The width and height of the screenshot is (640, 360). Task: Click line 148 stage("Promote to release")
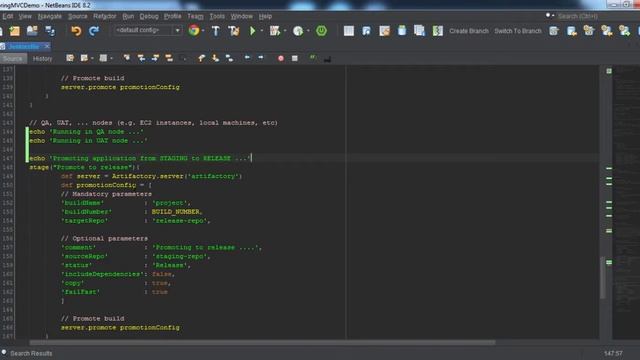pos(84,167)
